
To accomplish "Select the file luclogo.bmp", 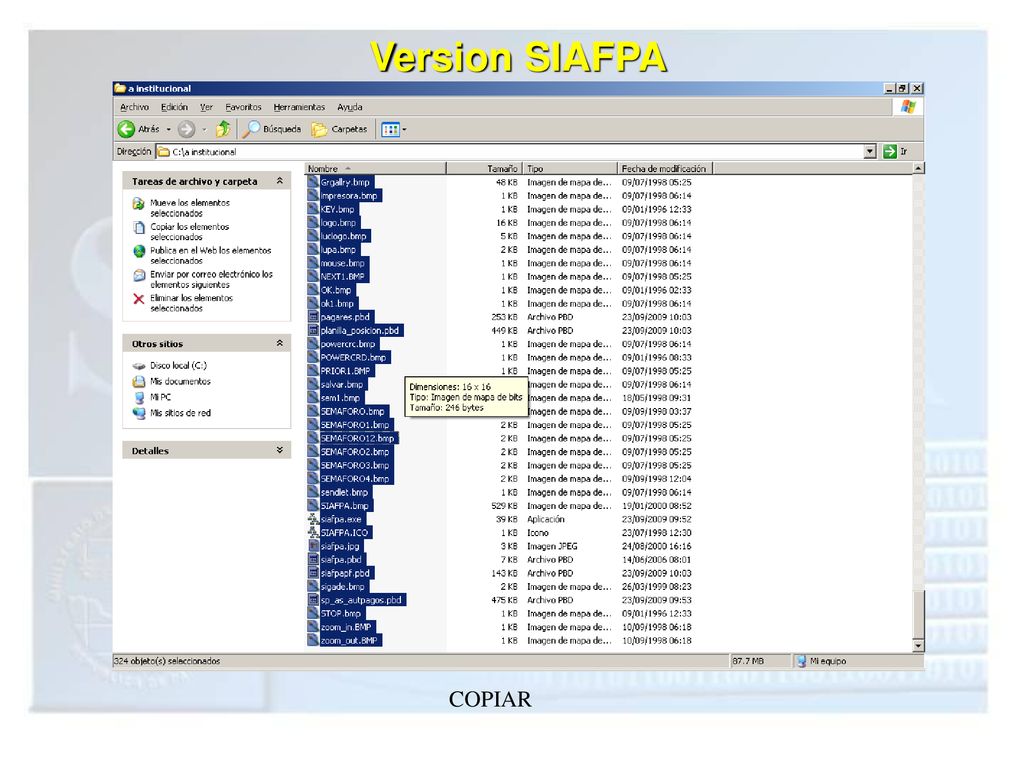I will tap(344, 236).
